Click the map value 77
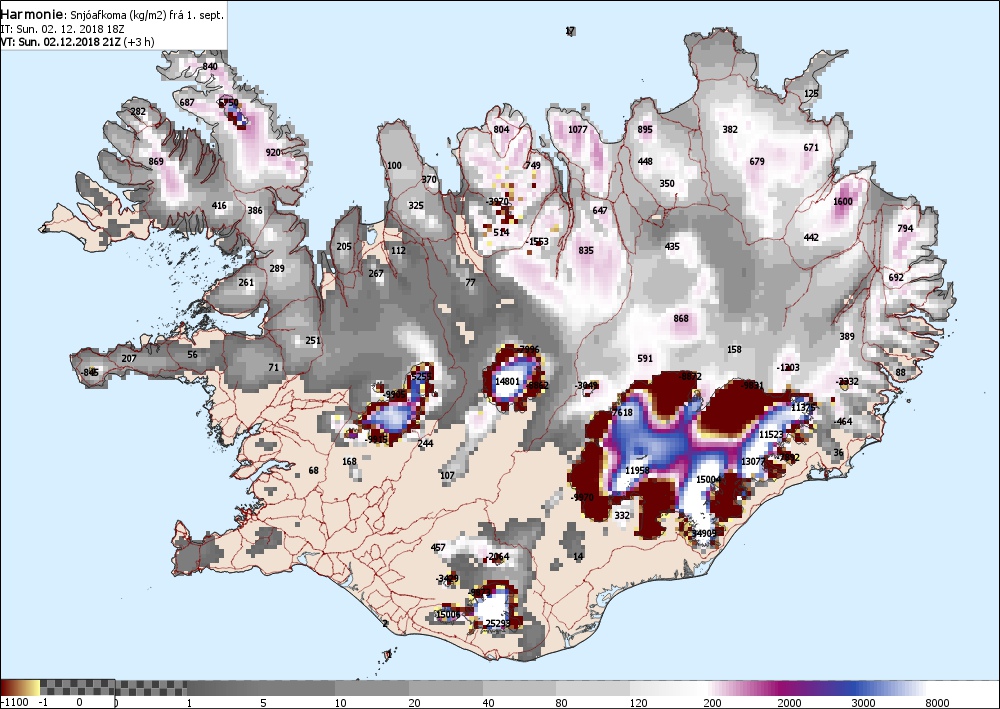The height and width of the screenshot is (709, 1000). pos(471,282)
